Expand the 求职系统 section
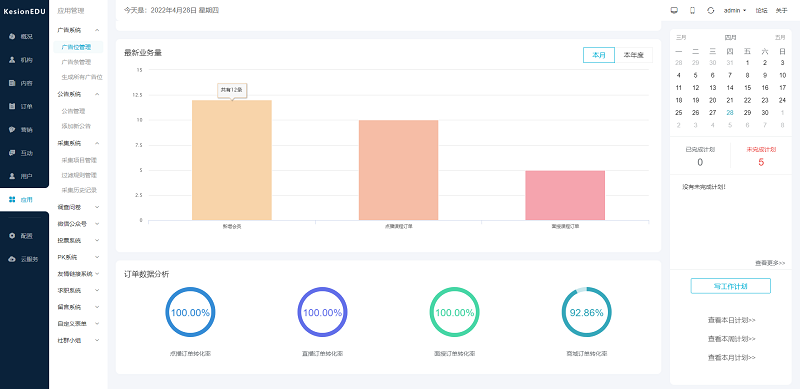The width and height of the screenshot is (800, 389). tap(78, 290)
